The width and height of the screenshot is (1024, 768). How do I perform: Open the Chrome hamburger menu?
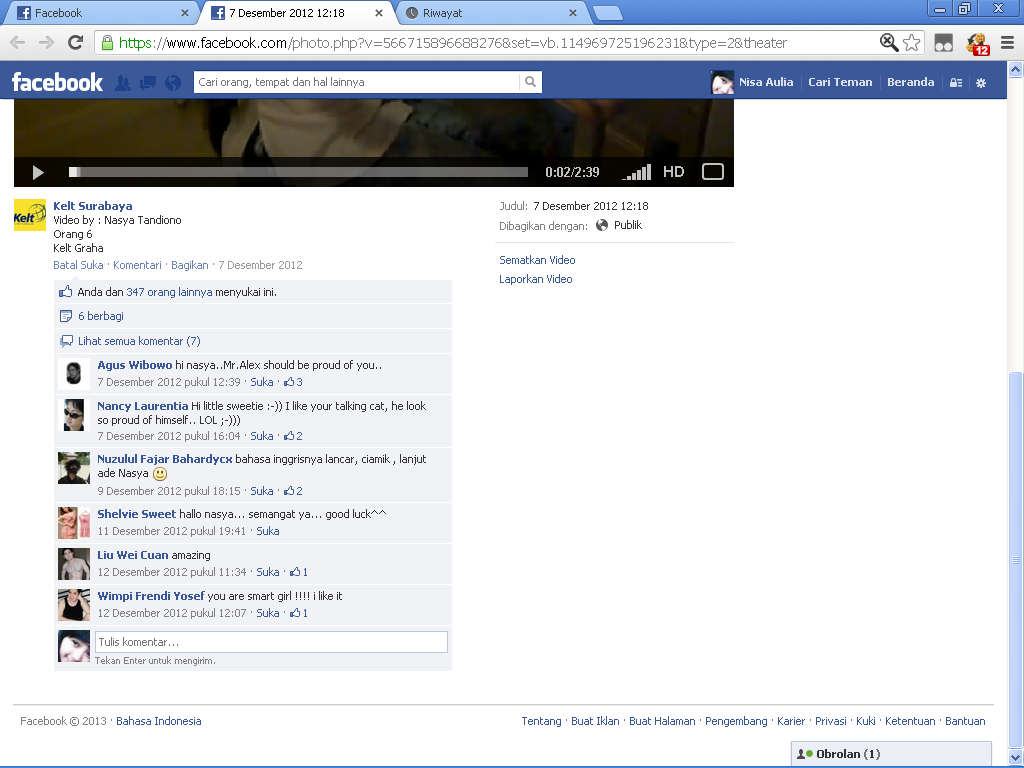[x=1008, y=43]
